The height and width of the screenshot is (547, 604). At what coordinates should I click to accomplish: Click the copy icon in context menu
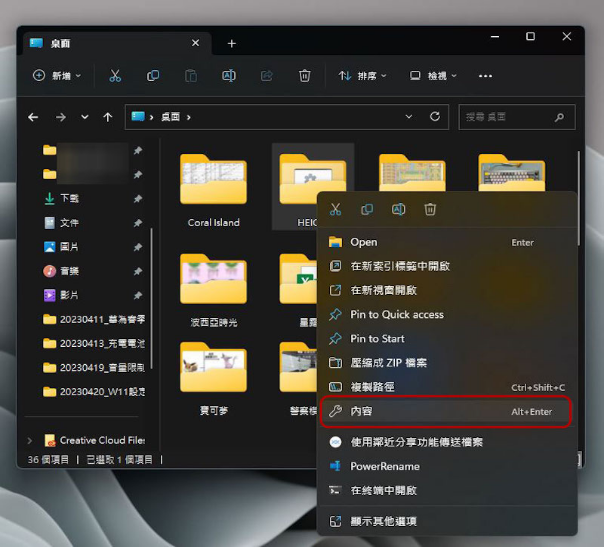[367, 210]
